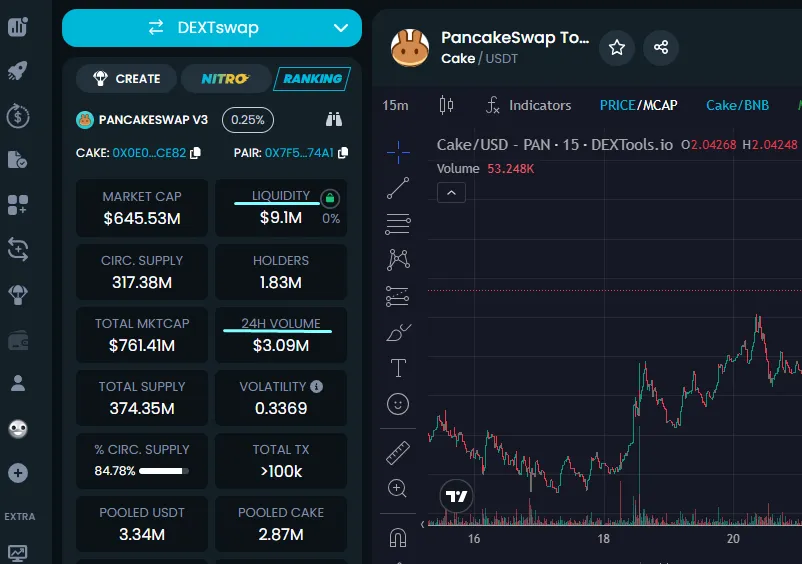Open the NITRO tab
Screen dimensions: 802x564
[x=225, y=79]
